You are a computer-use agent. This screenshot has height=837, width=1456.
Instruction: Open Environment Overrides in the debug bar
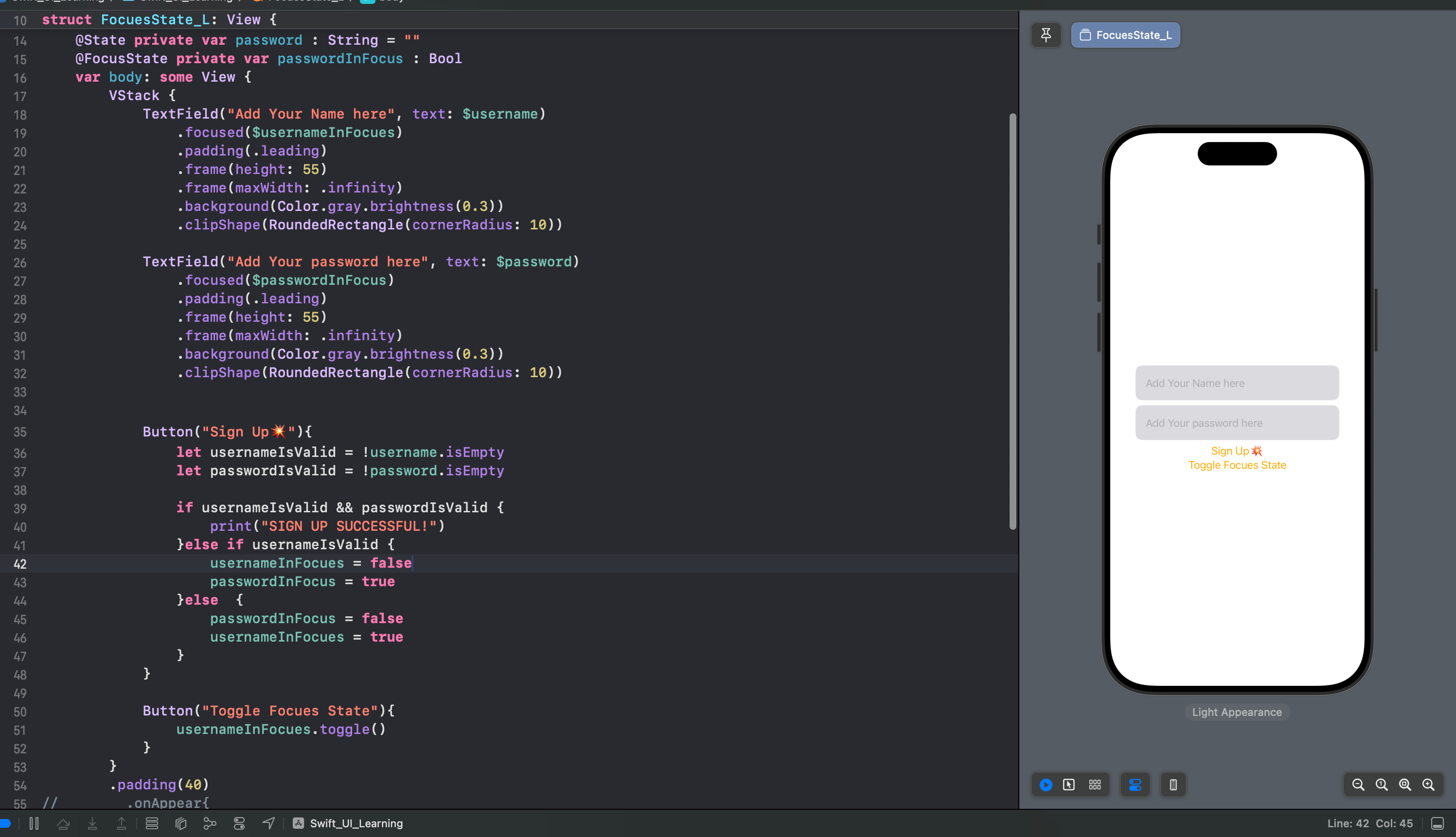tap(239, 823)
